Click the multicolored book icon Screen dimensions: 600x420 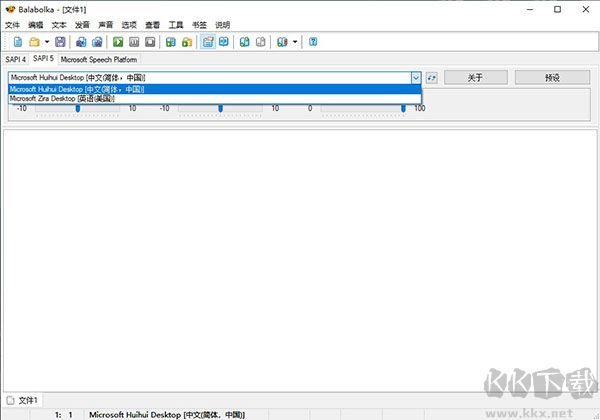pos(282,42)
